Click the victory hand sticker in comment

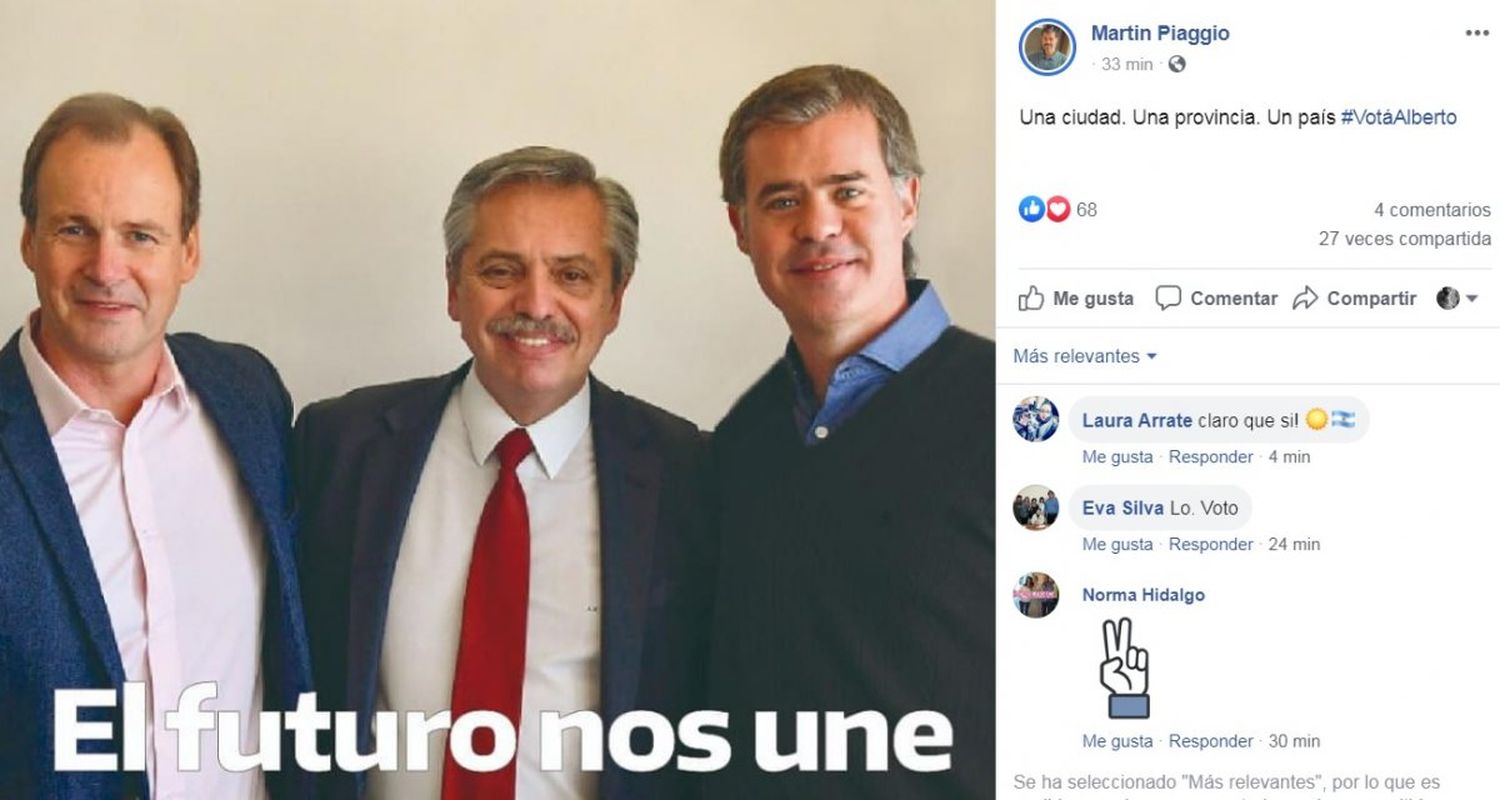pos(1125,668)
